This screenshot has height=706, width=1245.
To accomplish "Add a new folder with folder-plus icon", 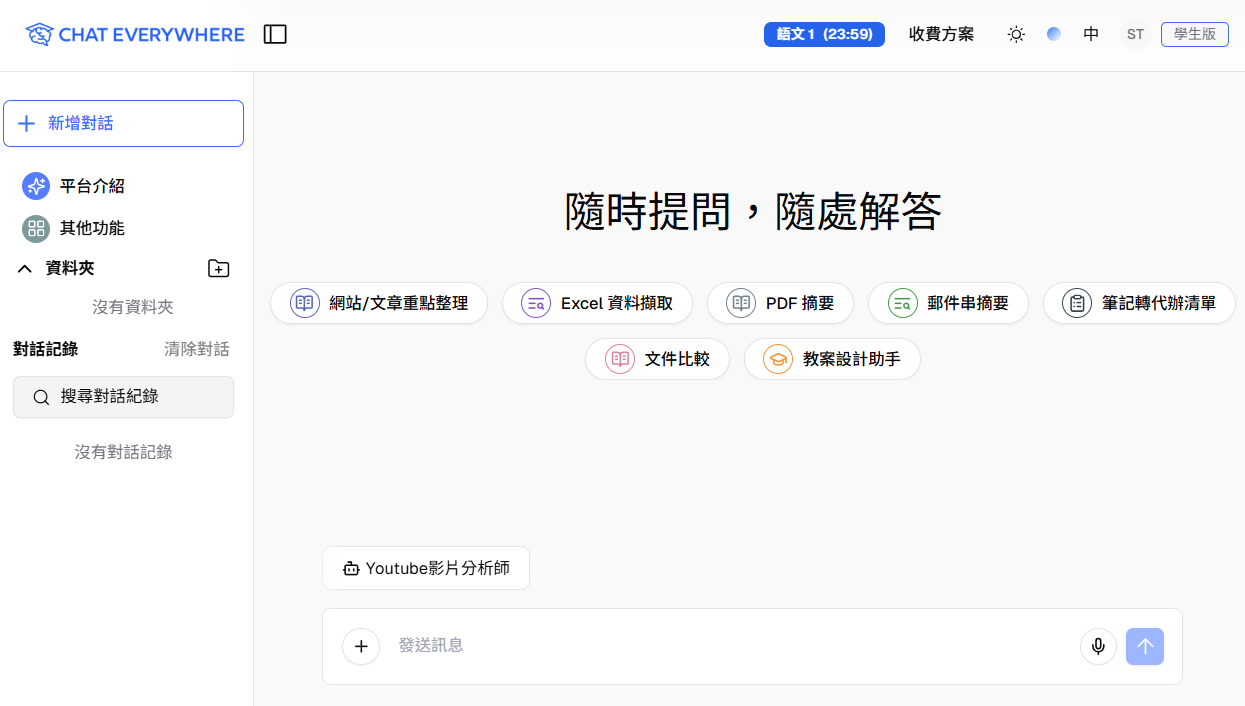I will click(218, 268).
